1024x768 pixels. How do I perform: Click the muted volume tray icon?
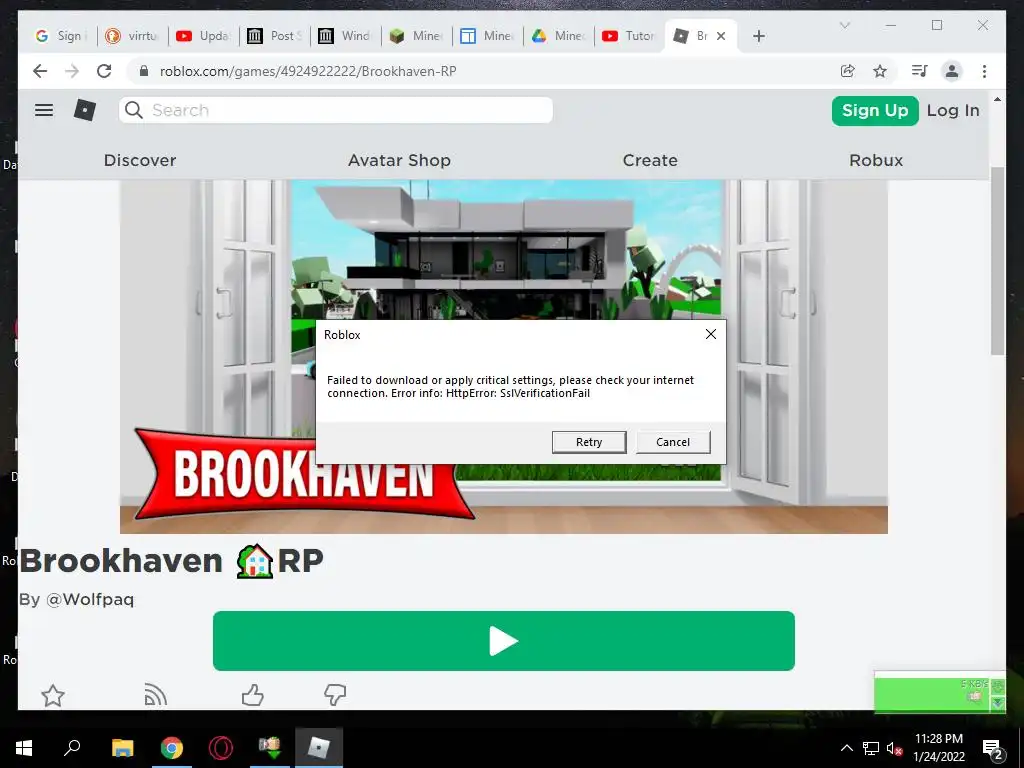[x=895, y=748]
